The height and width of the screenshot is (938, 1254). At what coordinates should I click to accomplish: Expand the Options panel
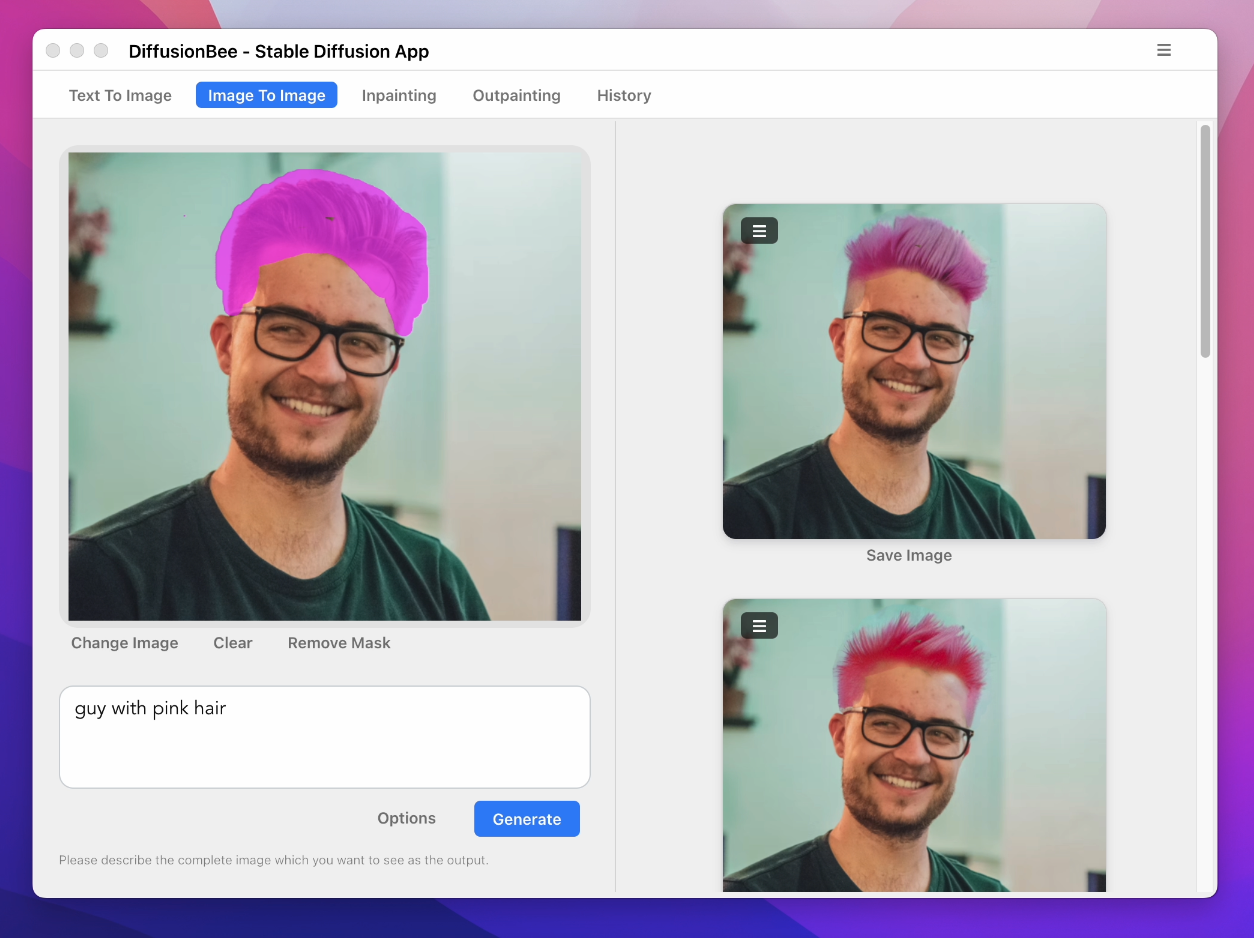[x=406, y=818]
